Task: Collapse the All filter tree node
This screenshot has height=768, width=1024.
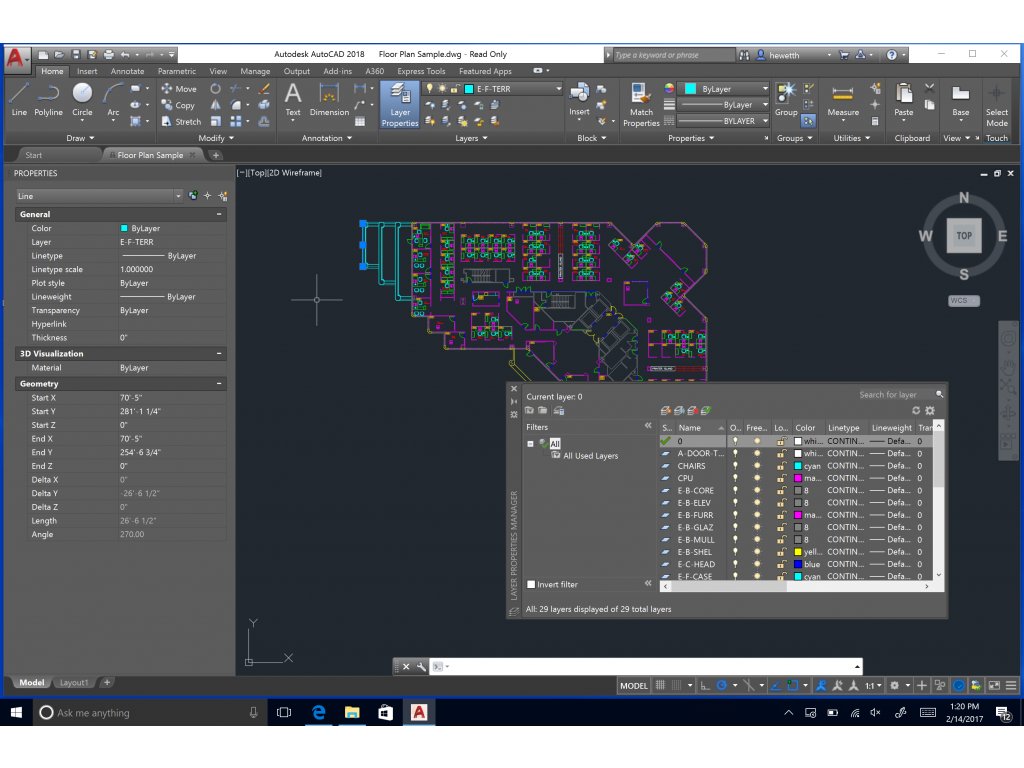Action: coord(530,443)
